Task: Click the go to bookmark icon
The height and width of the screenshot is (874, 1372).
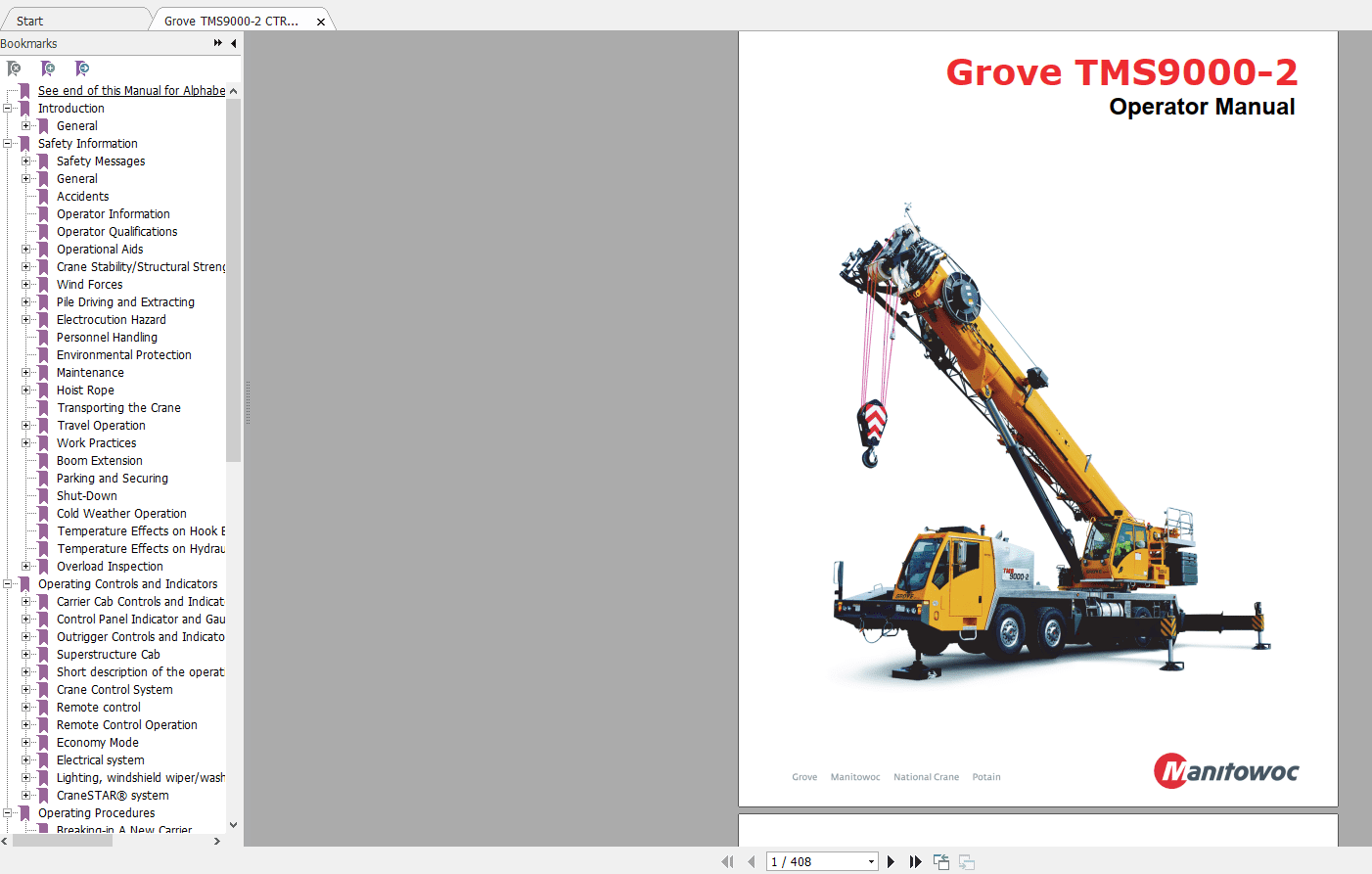Action: tap(82, 69)
